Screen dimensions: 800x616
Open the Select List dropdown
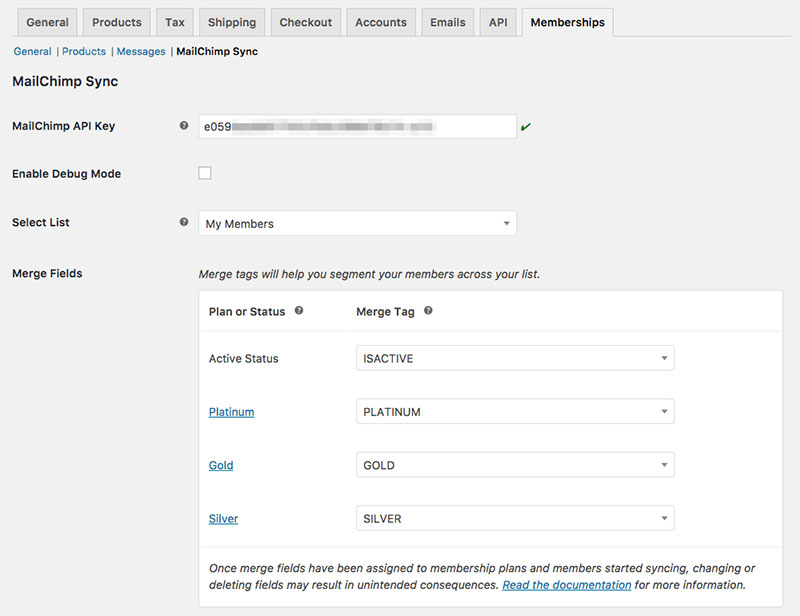pos(357,223)
